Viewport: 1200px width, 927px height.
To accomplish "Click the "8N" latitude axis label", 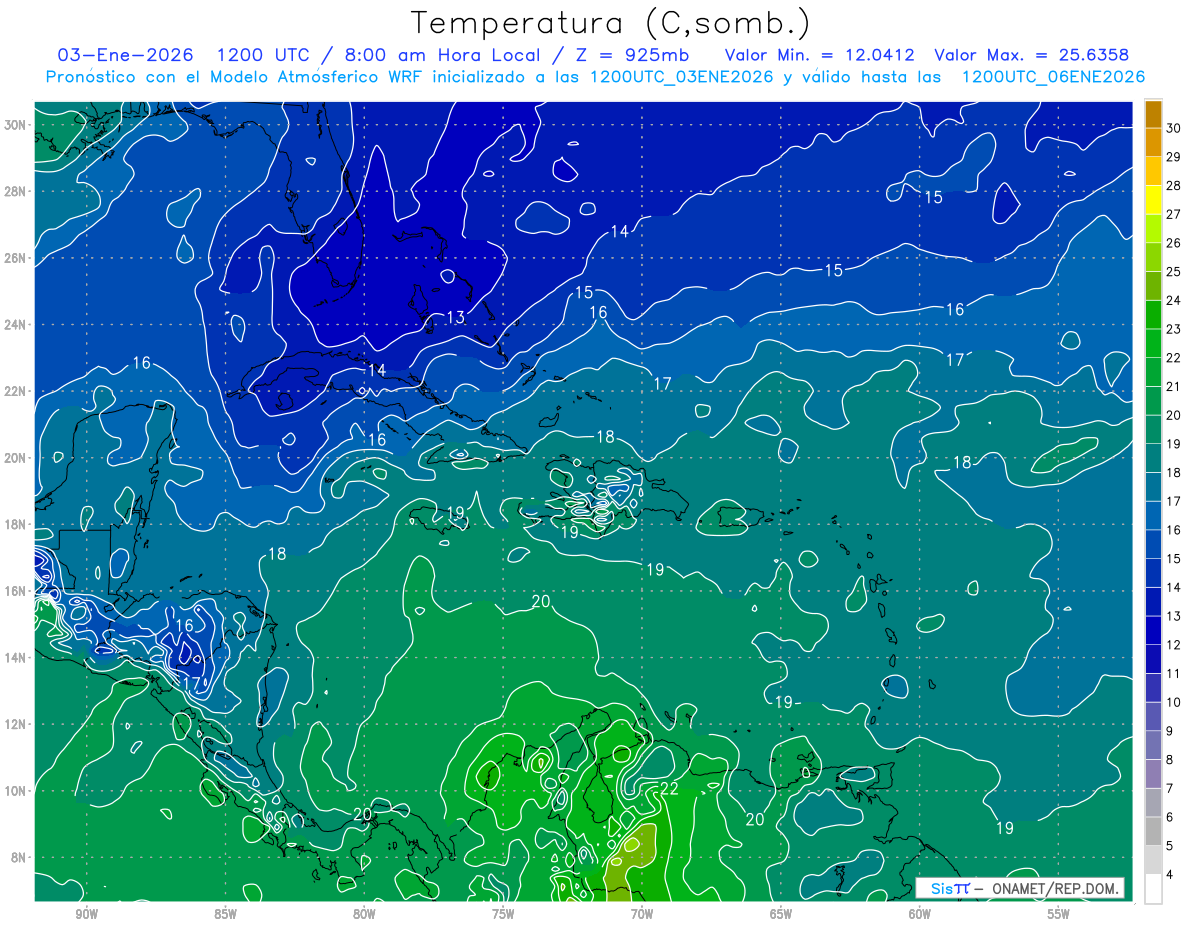I will pyautogui.click(x=18, y=858).
